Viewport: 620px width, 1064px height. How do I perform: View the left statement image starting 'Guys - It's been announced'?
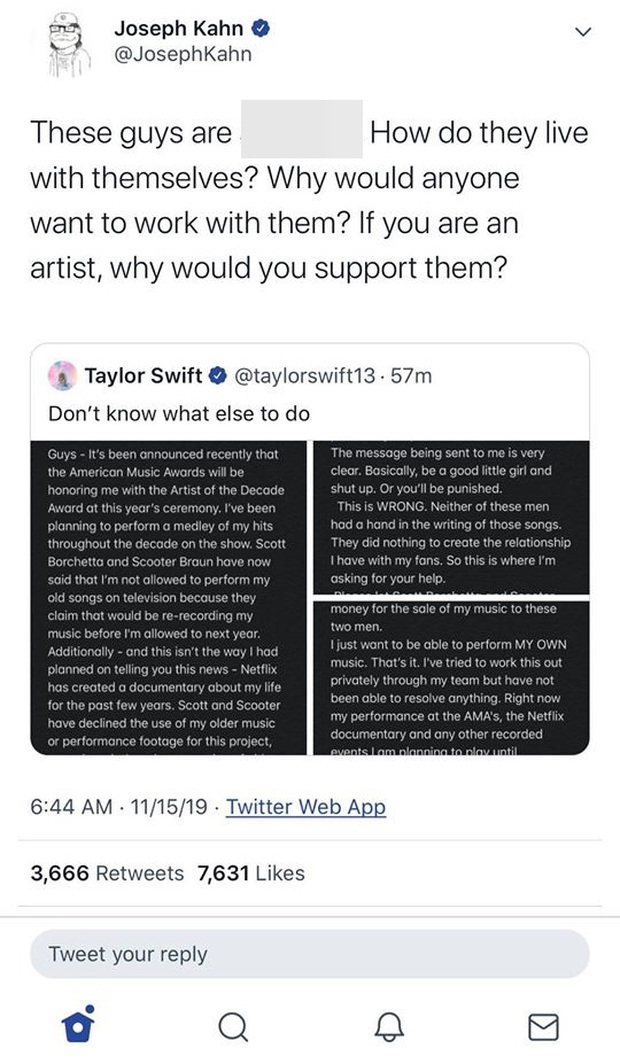pos(169,598)
